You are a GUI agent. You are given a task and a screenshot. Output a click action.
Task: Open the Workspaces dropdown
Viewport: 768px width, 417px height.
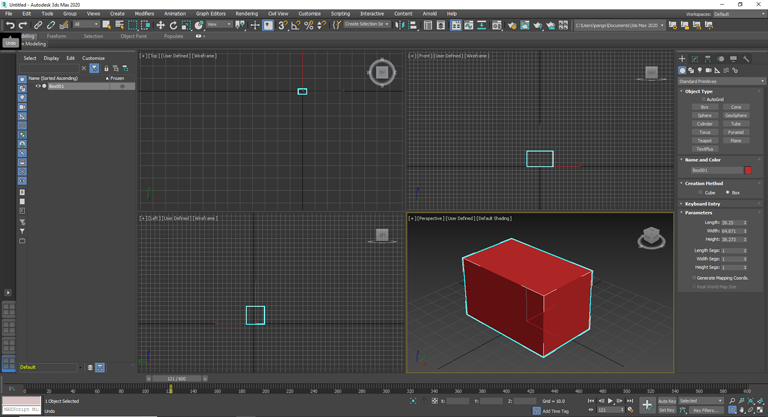tap(735, 14)
